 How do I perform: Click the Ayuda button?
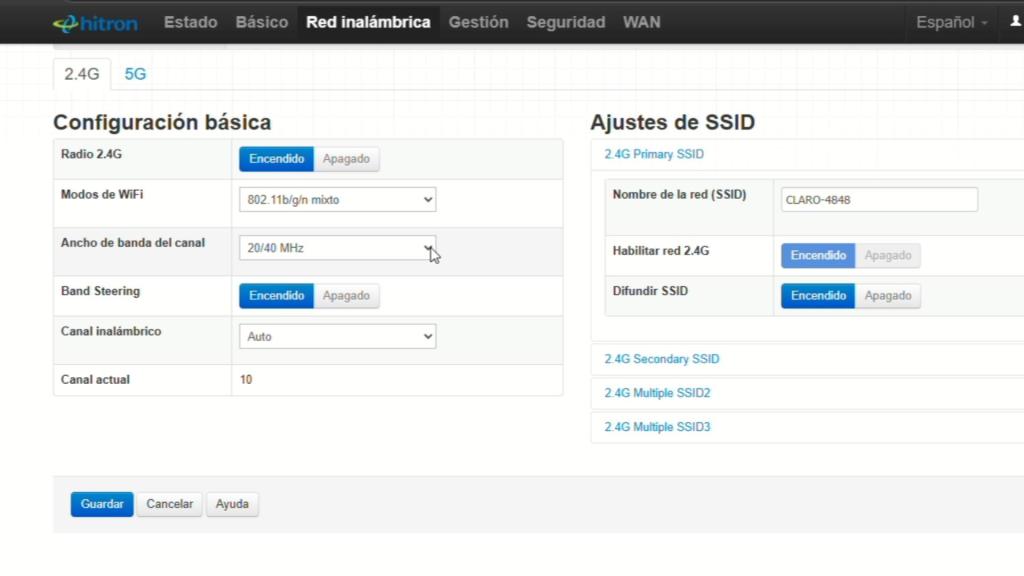[232, 504]
